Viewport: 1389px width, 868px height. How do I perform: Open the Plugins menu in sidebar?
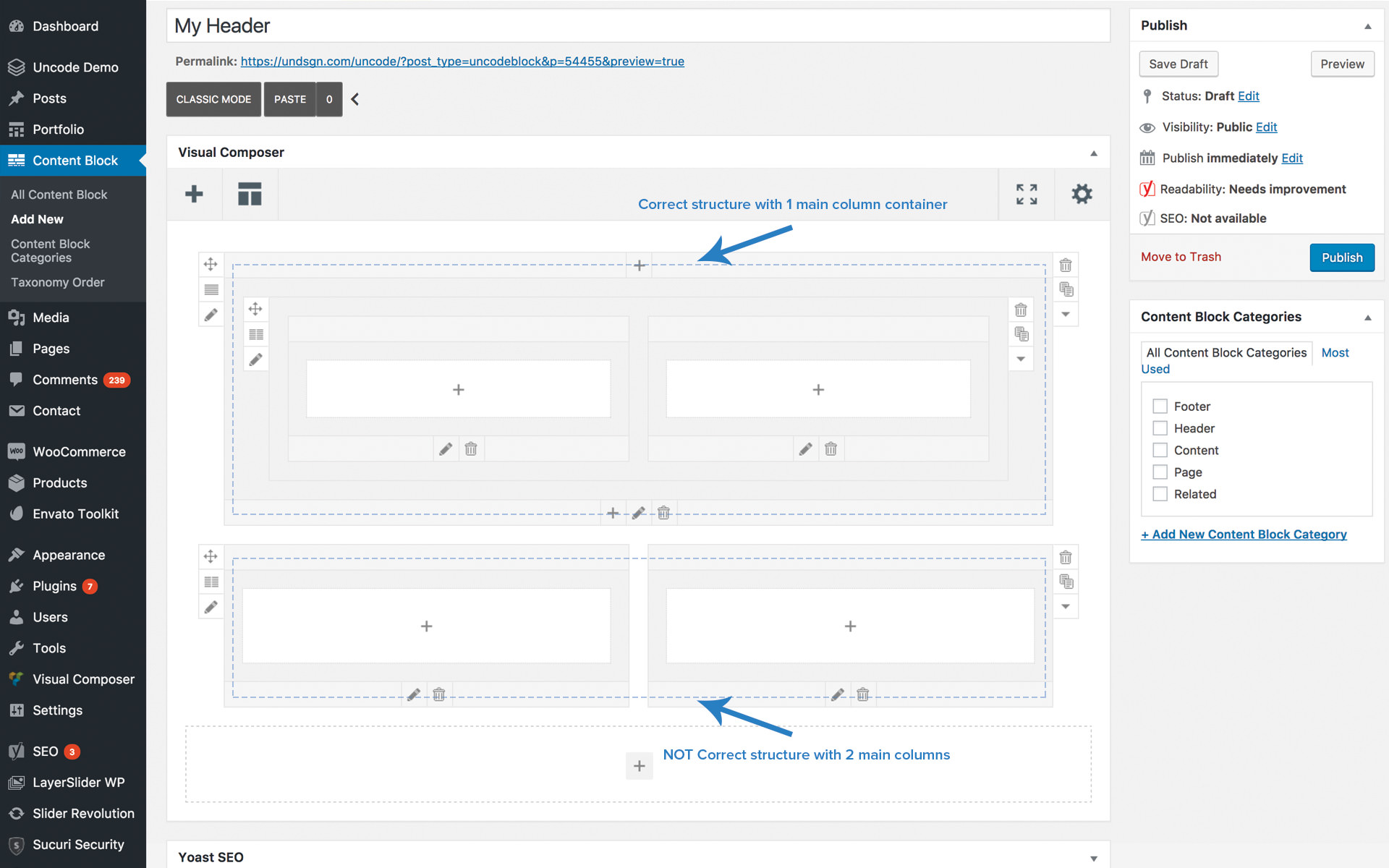click(54, 586)
